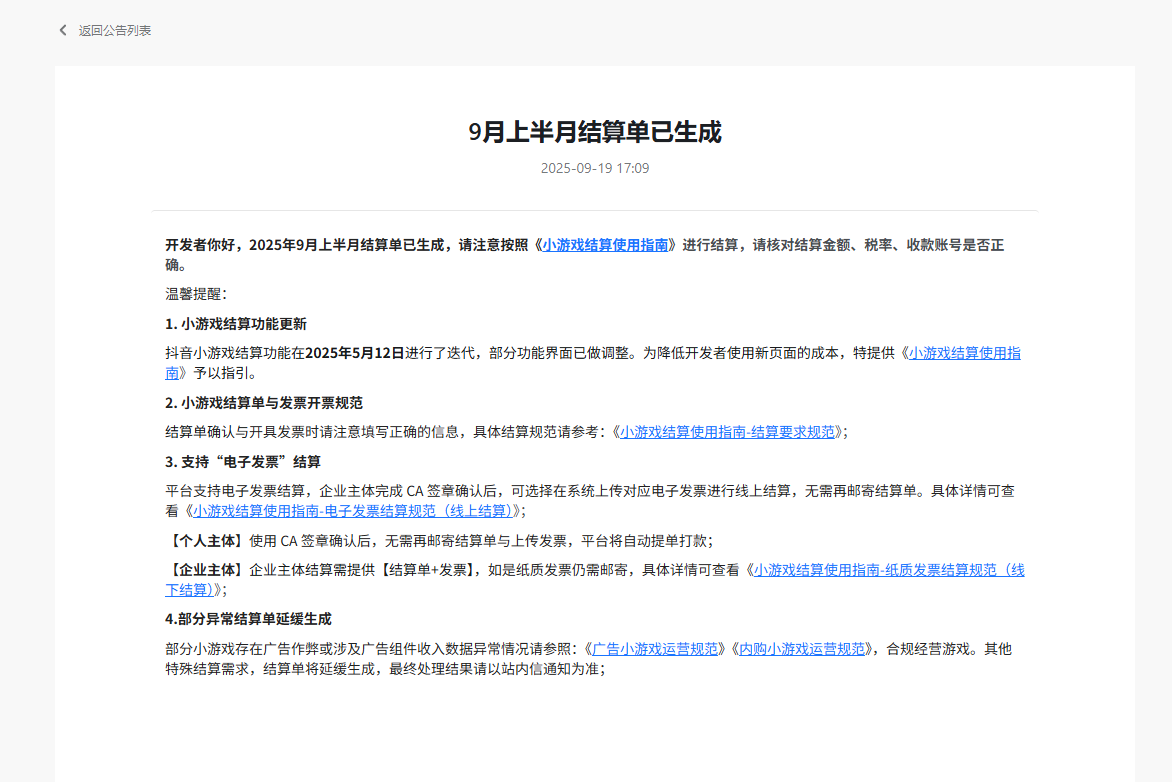
Task: Go back via 返回公告列表 text
Action: click(115, 30)
